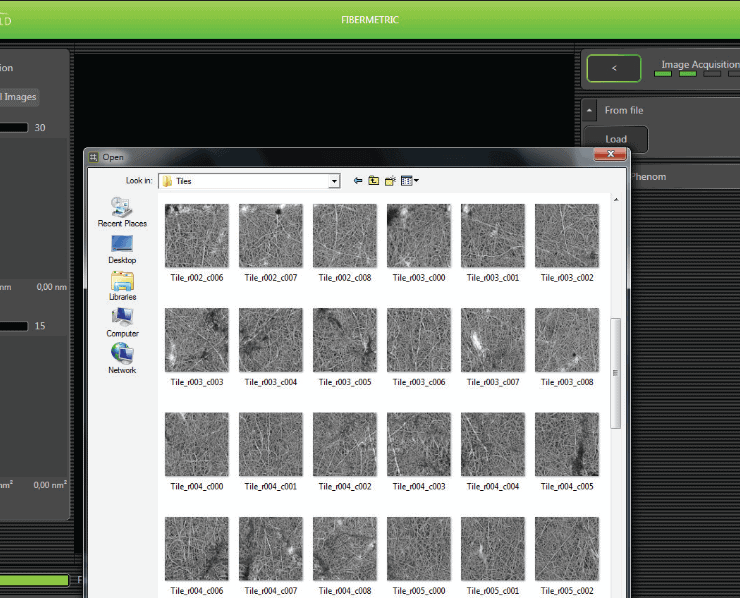
Task: Go back using the dialog's back arrow
Action: 358,181
